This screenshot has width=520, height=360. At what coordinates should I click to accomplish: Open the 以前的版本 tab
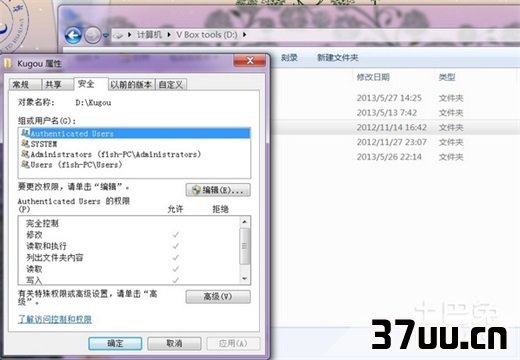click(131, 85)
